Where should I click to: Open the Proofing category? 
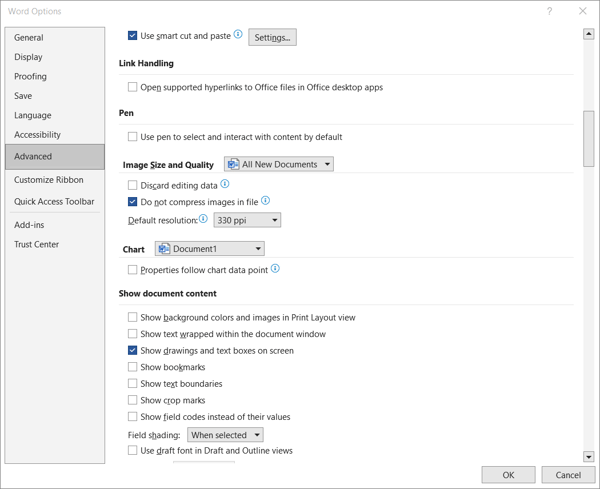(55, 77)
